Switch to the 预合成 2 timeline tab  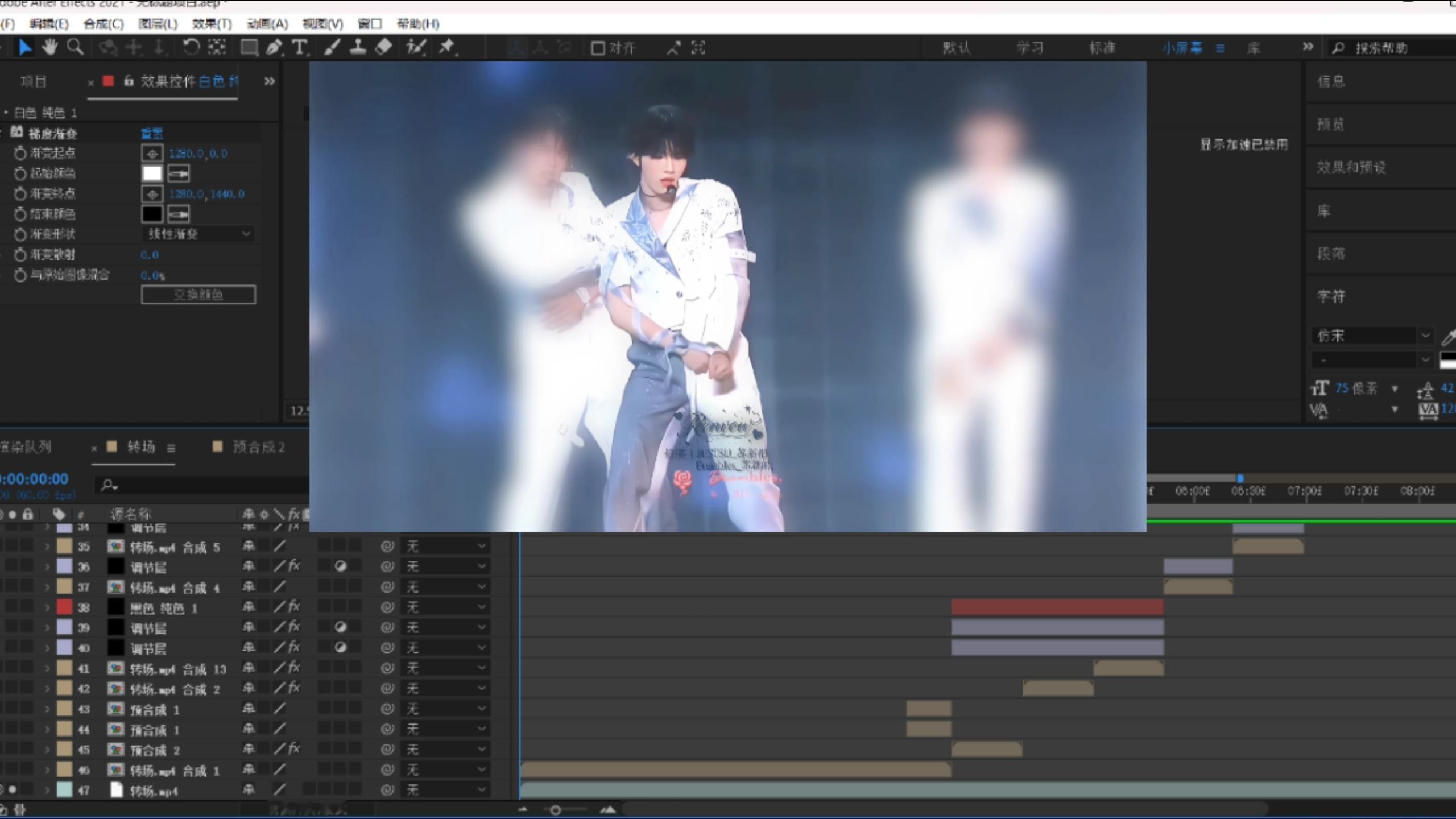tap(259, 447)
